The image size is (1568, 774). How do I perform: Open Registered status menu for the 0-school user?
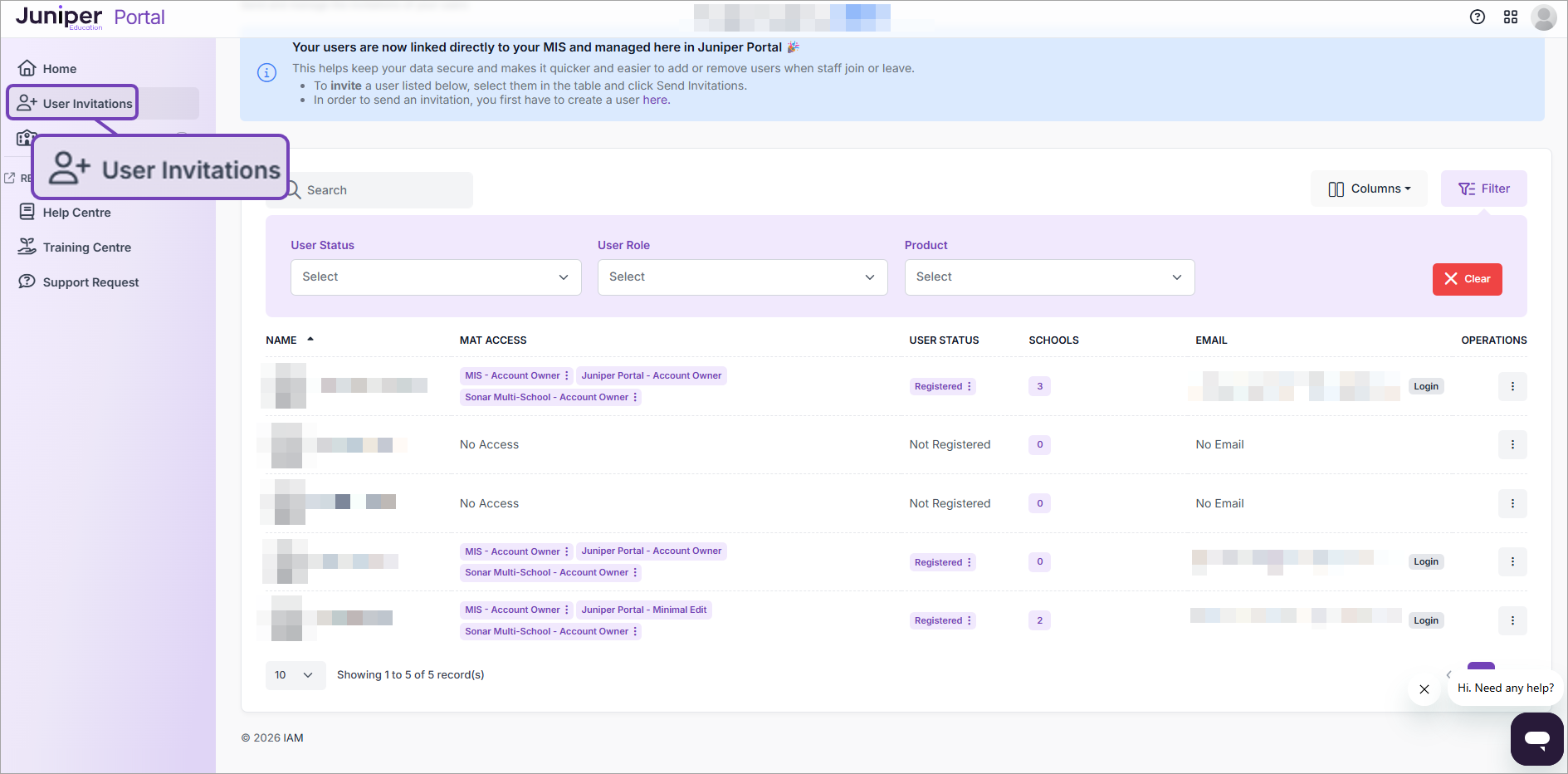(x=969, y=562)
